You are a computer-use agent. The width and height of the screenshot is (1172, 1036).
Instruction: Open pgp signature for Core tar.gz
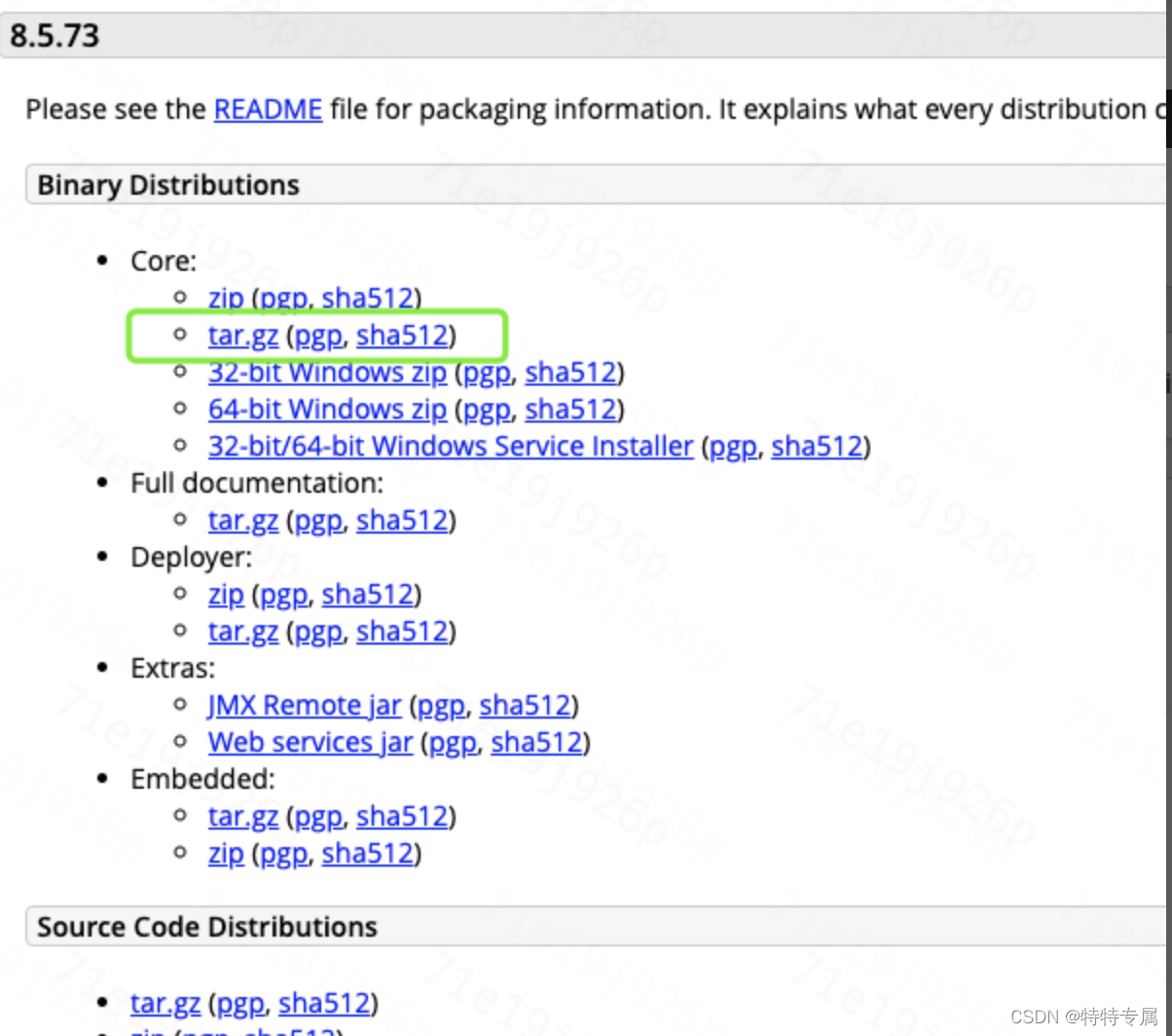317,335
